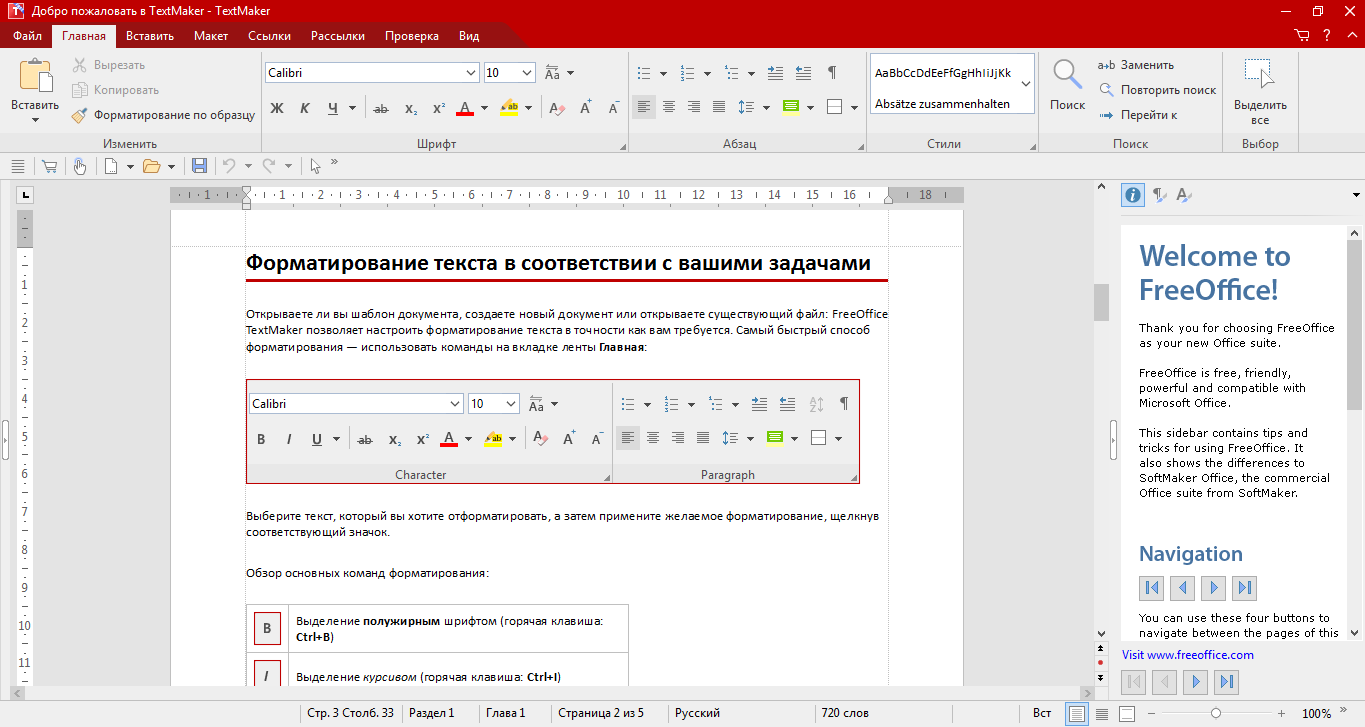1365x727 pixels.
Task: Switch to the Макет ribbon tab
Action: (211, 36)
